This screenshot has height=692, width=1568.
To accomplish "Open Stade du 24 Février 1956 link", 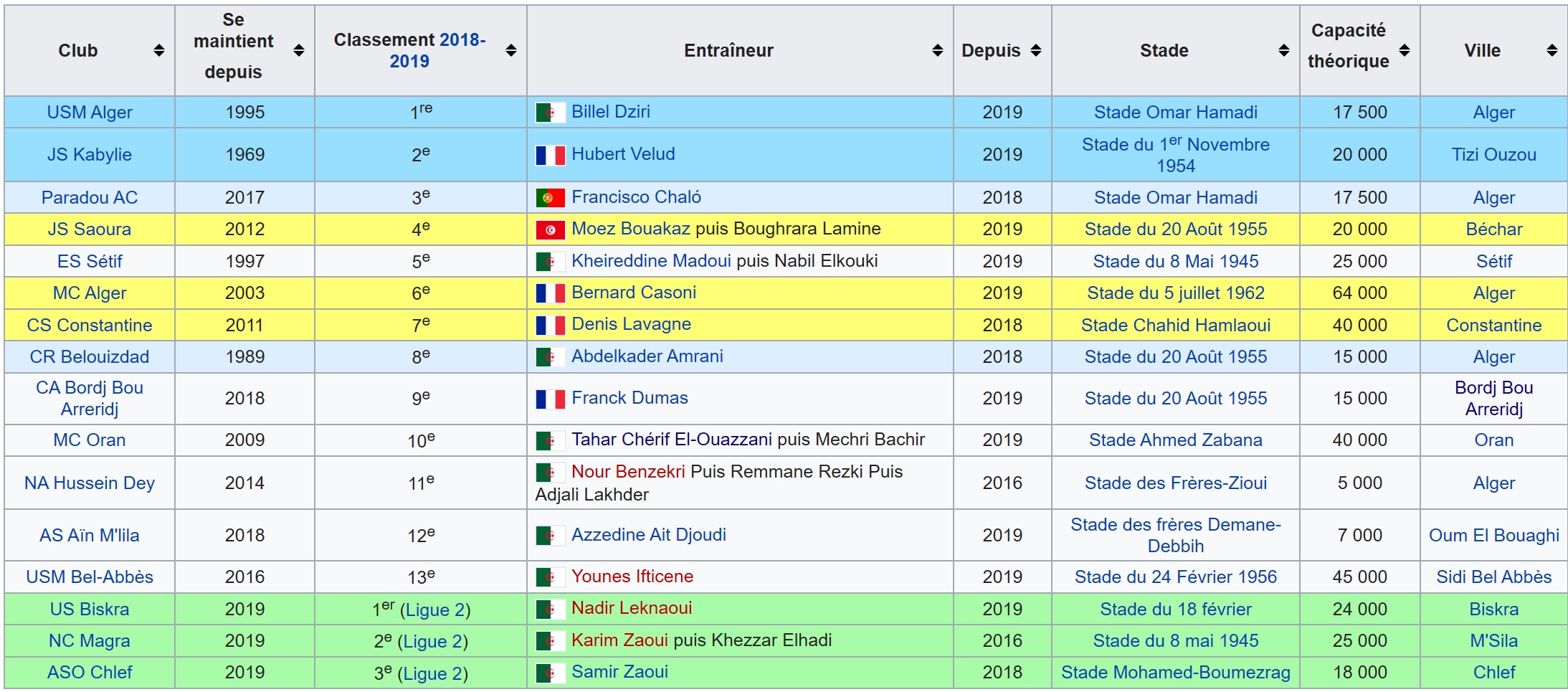I will [x=1176, y=577].
